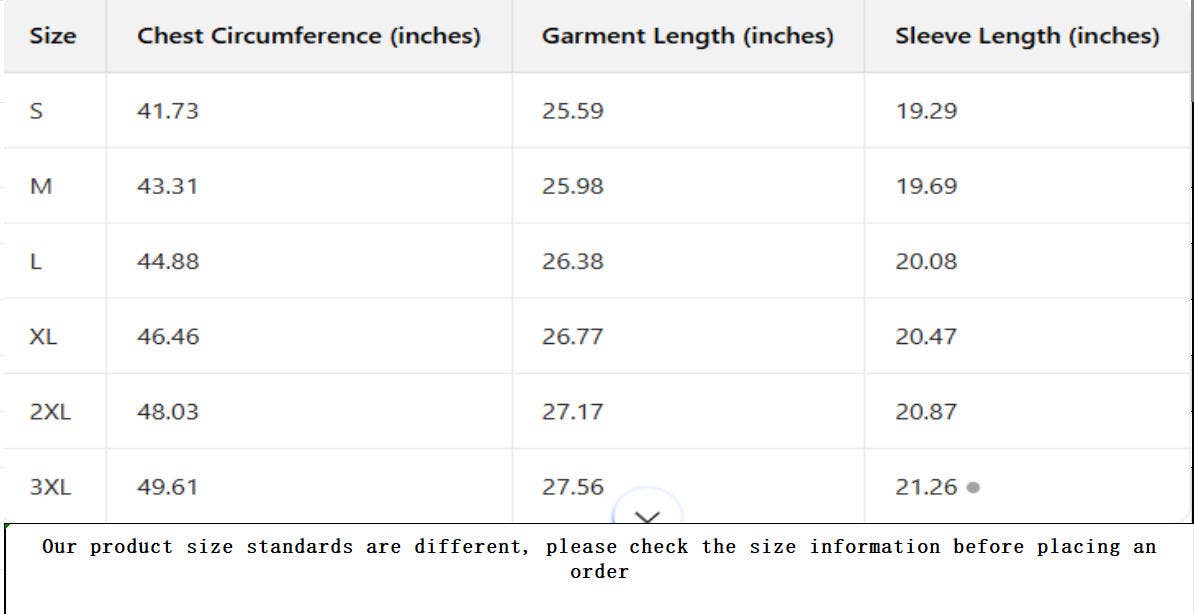Click the gray dot beside 21.26
The width and height of the screenshot is (1194, 614).
[973, 488]
